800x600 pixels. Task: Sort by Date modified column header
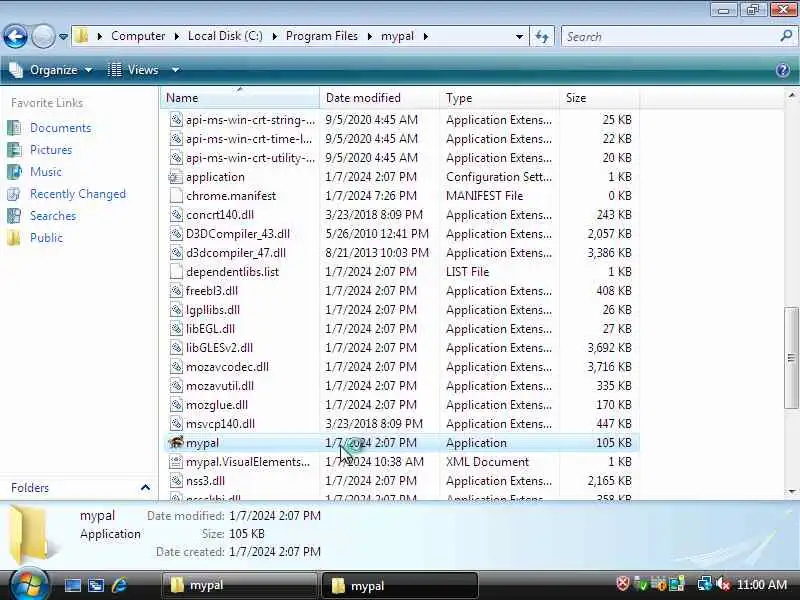pos(380,97)
